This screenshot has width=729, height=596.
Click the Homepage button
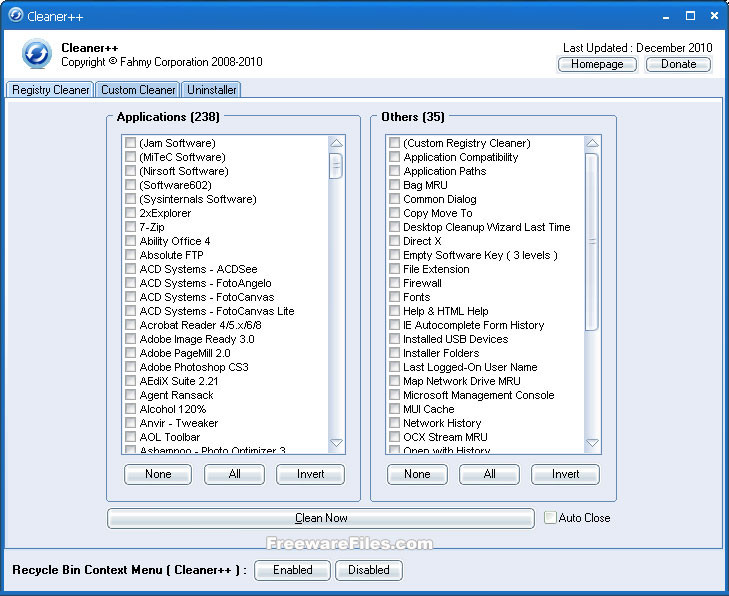[x=597, y=64]
